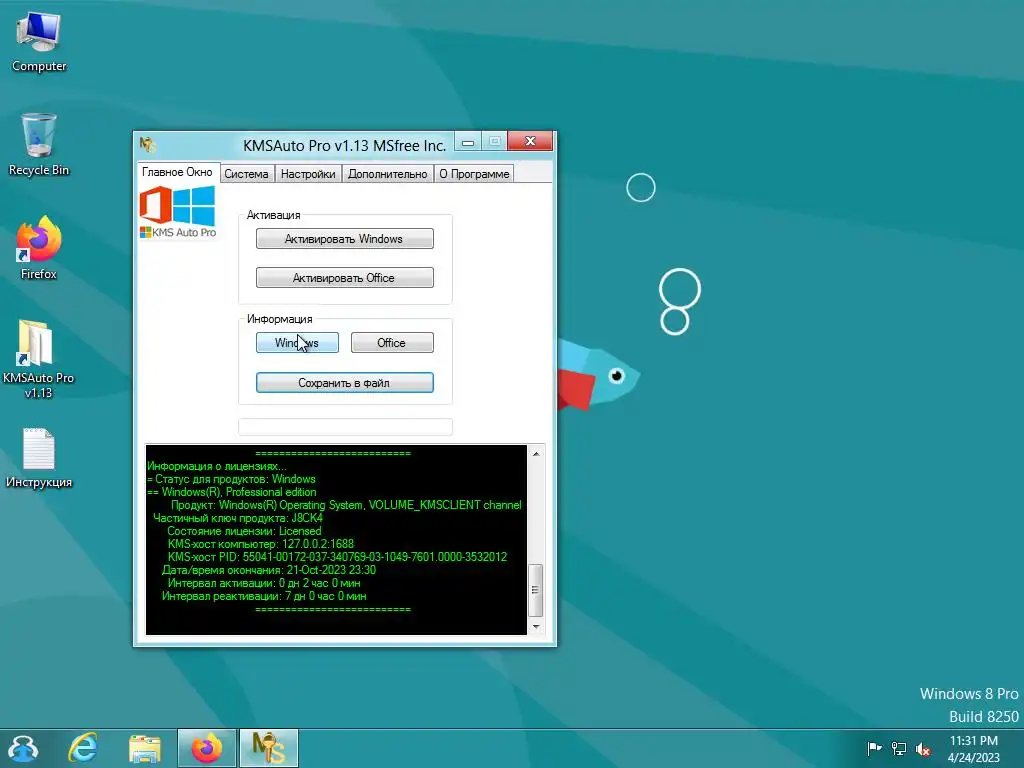Select the Firefox desktop shortcut
The image size is (1024, 768).
pos(39,248)
